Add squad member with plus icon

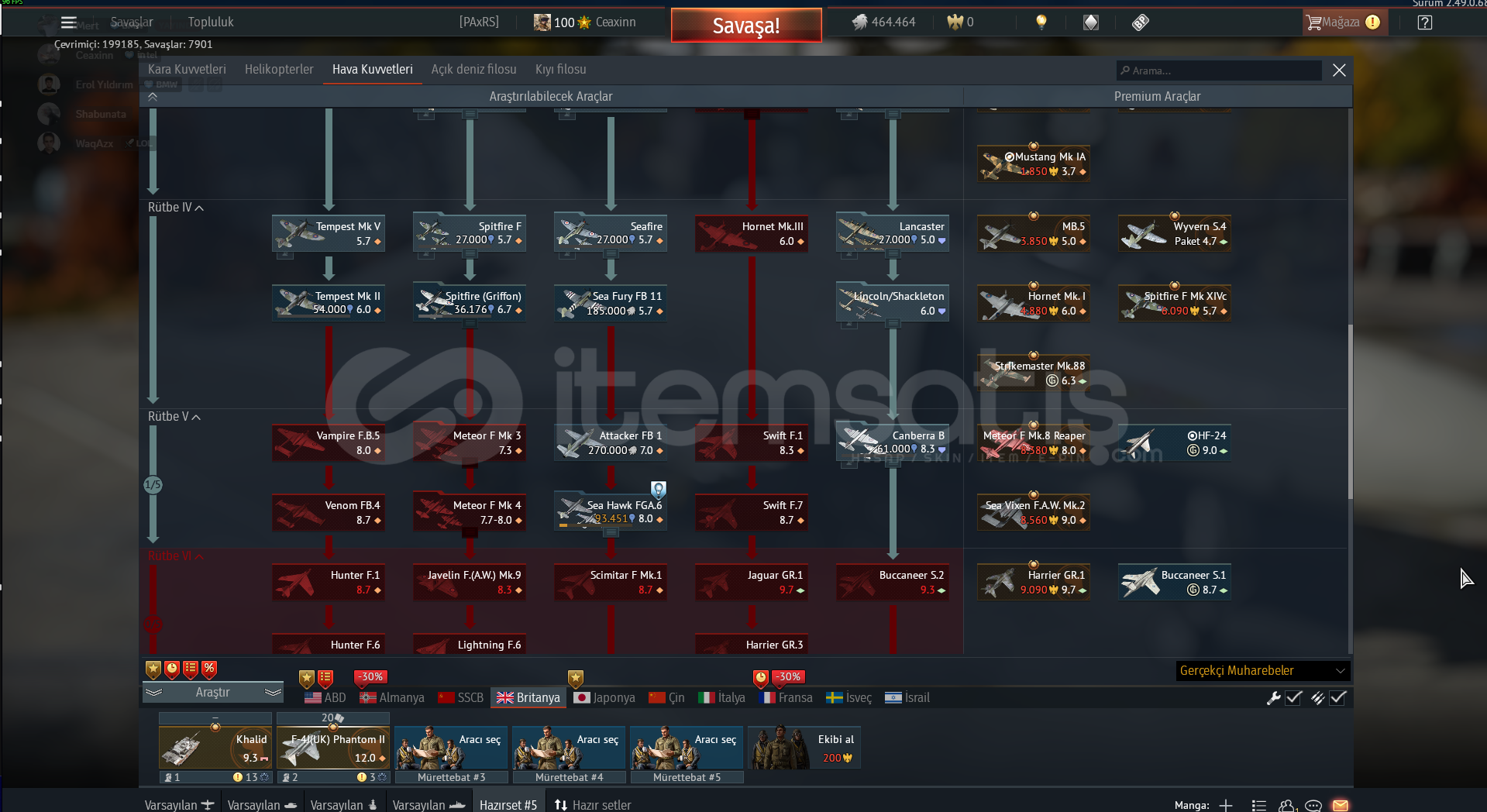pos(1225,806)
